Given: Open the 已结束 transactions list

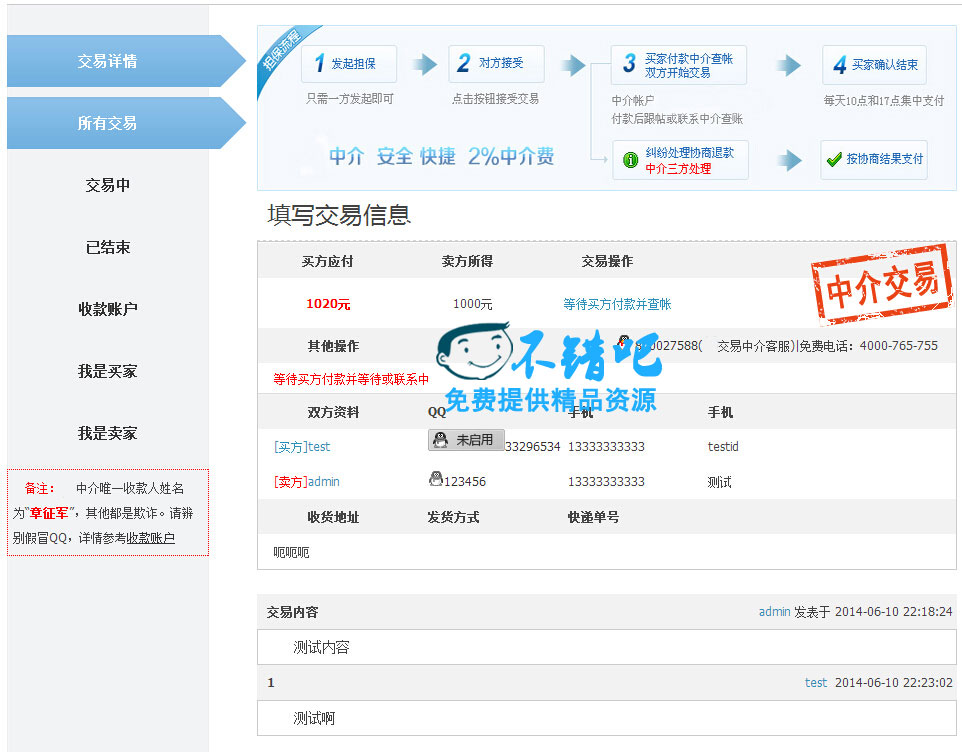Looking at the screenshot, I should tap(107, 247).
